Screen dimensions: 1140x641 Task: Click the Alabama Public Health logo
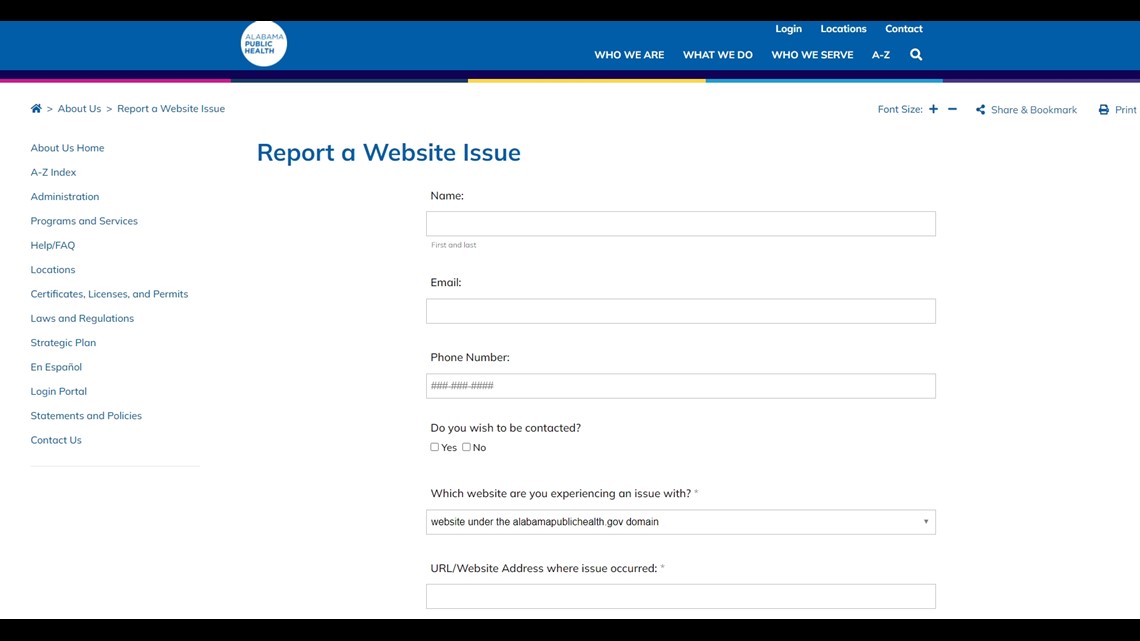[264, 44]
